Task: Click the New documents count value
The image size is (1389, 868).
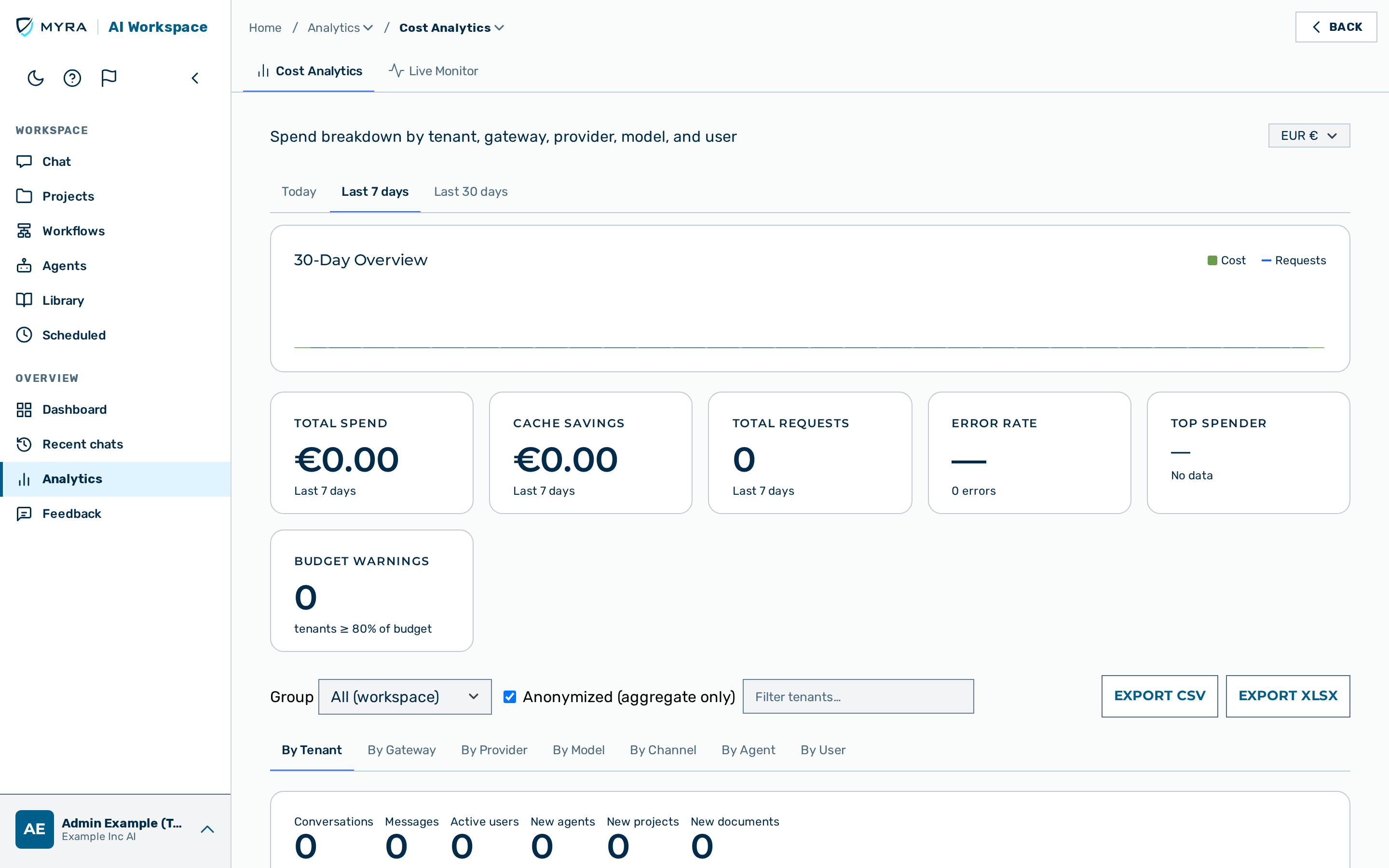Action: pos(703,846)
